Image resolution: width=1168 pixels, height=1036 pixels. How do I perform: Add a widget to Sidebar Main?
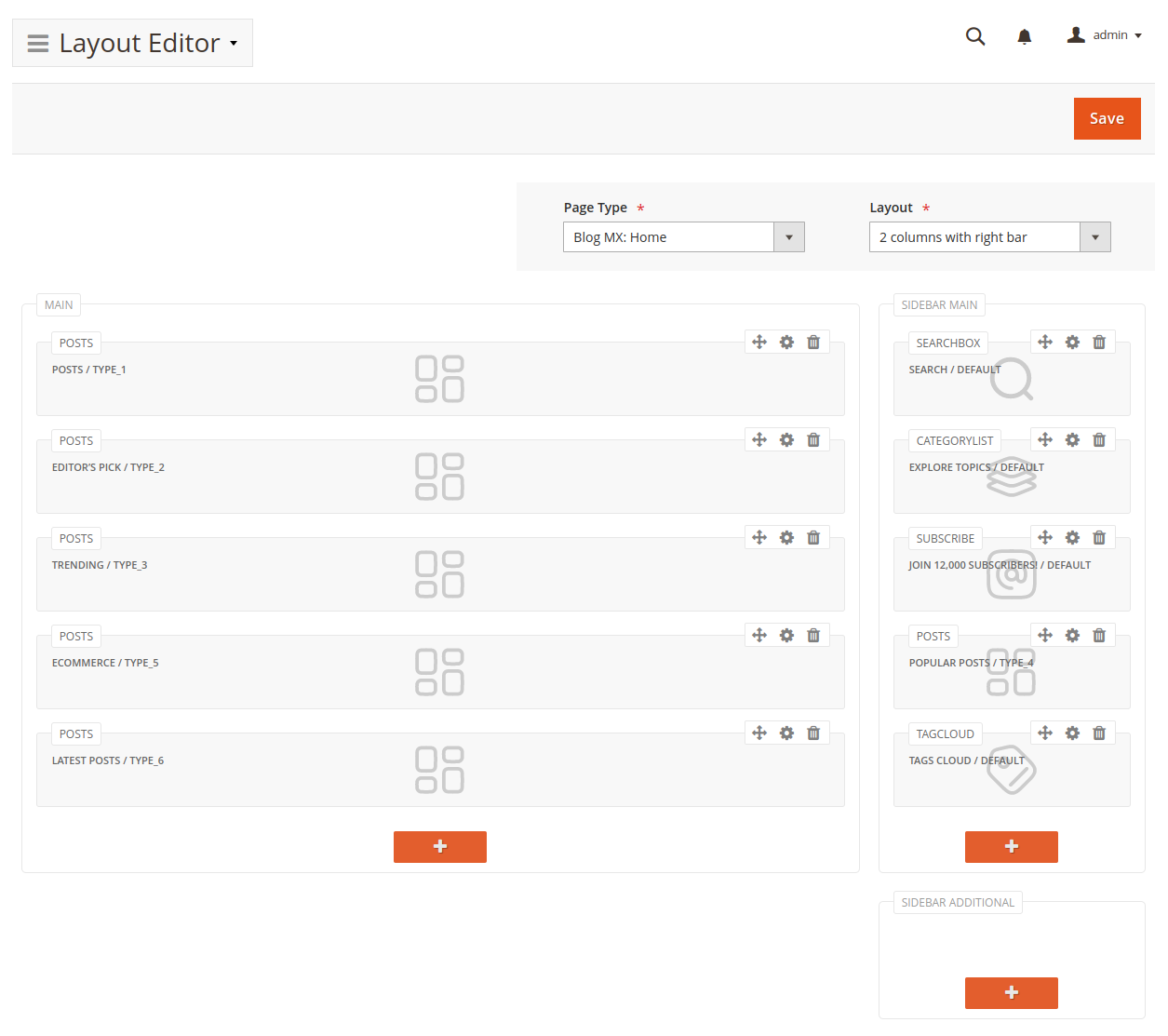(x=1011, y=847)
